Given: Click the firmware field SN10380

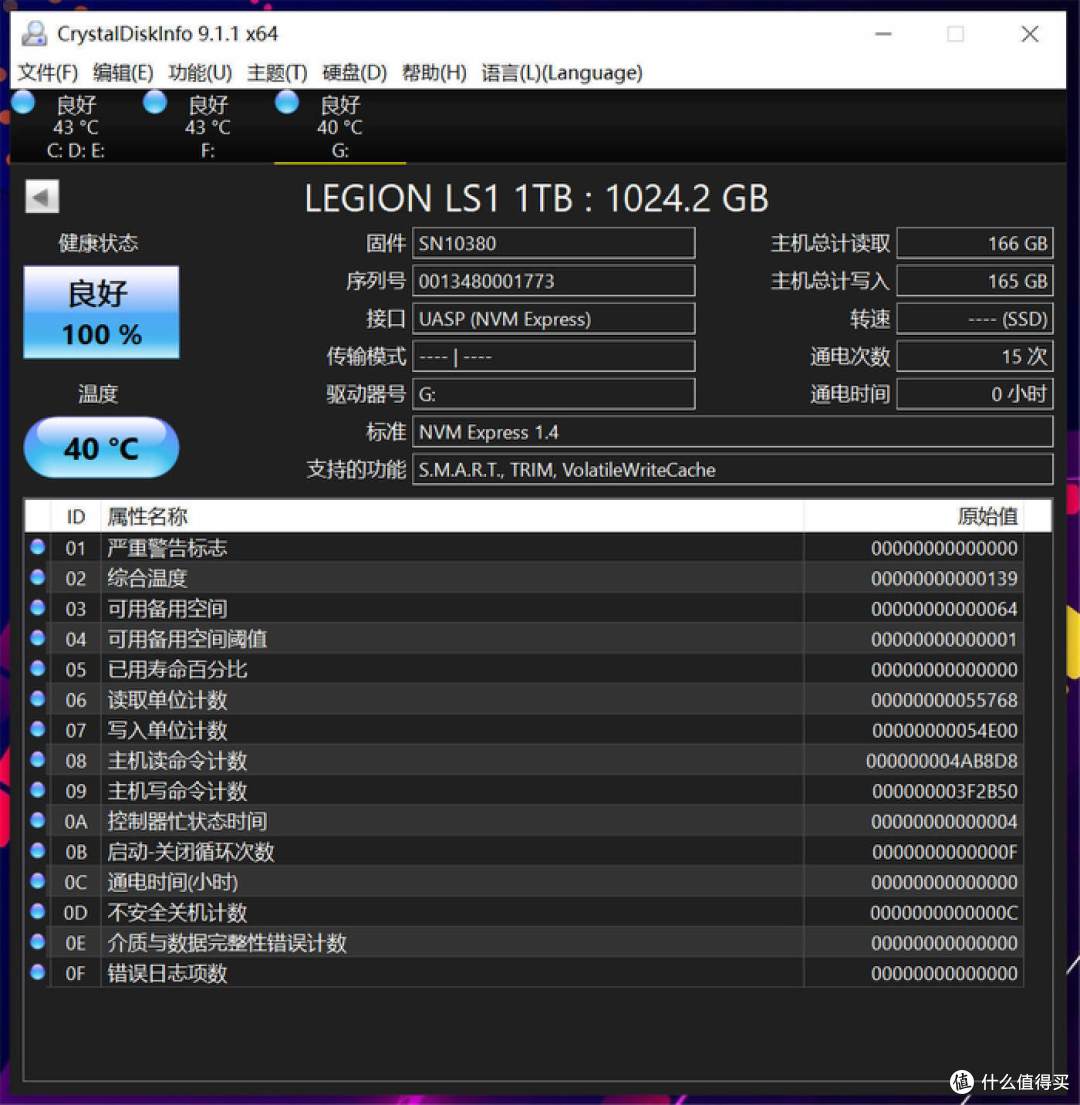Looking at the screenshot, I should [554, 243].
